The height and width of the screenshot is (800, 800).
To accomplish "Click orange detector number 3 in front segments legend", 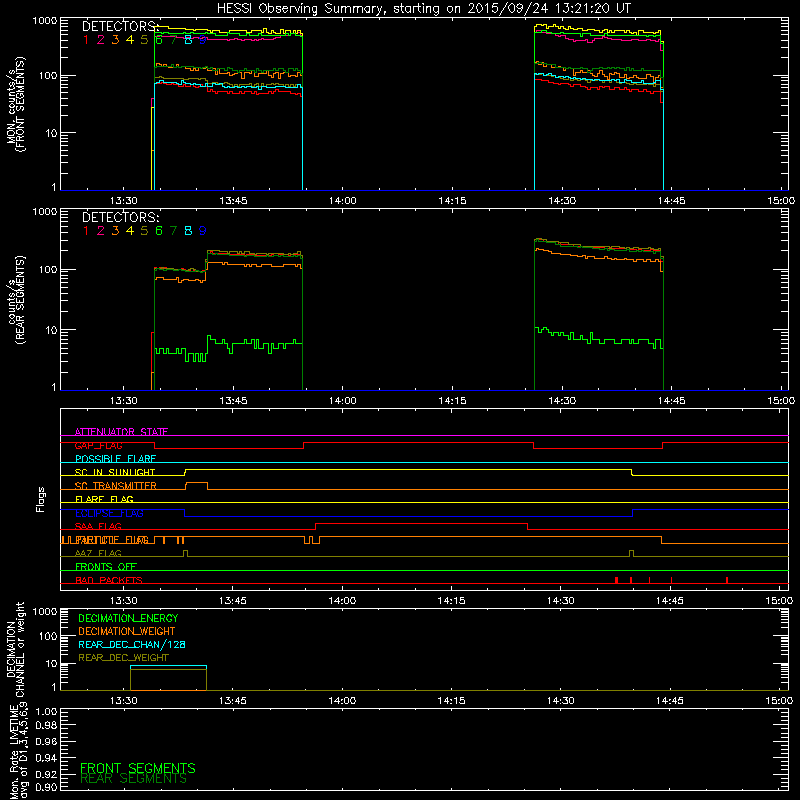I will point(115,40).
